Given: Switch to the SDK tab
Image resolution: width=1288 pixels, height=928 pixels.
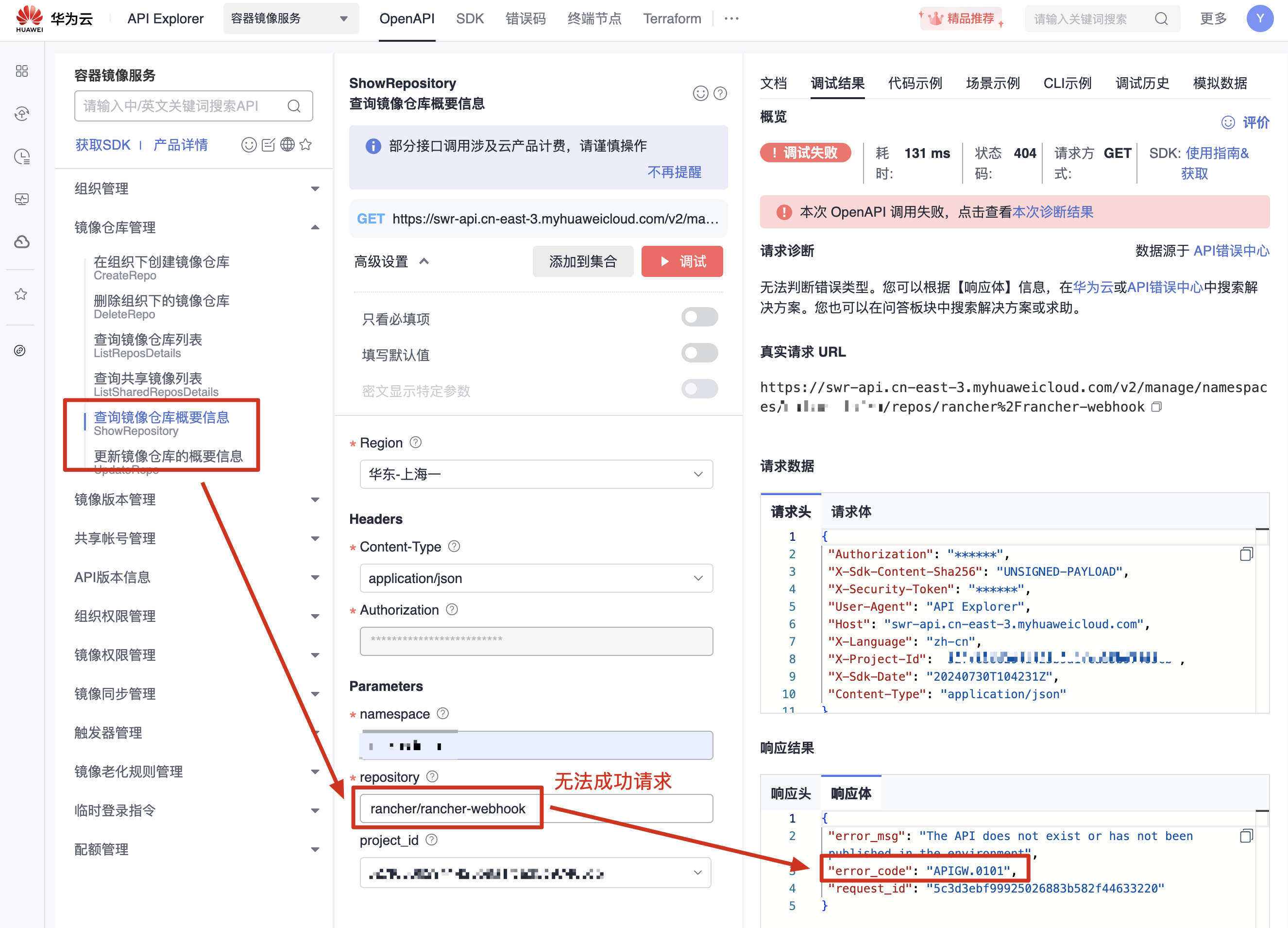Looking at the screenshot, I should pos(470,19).
